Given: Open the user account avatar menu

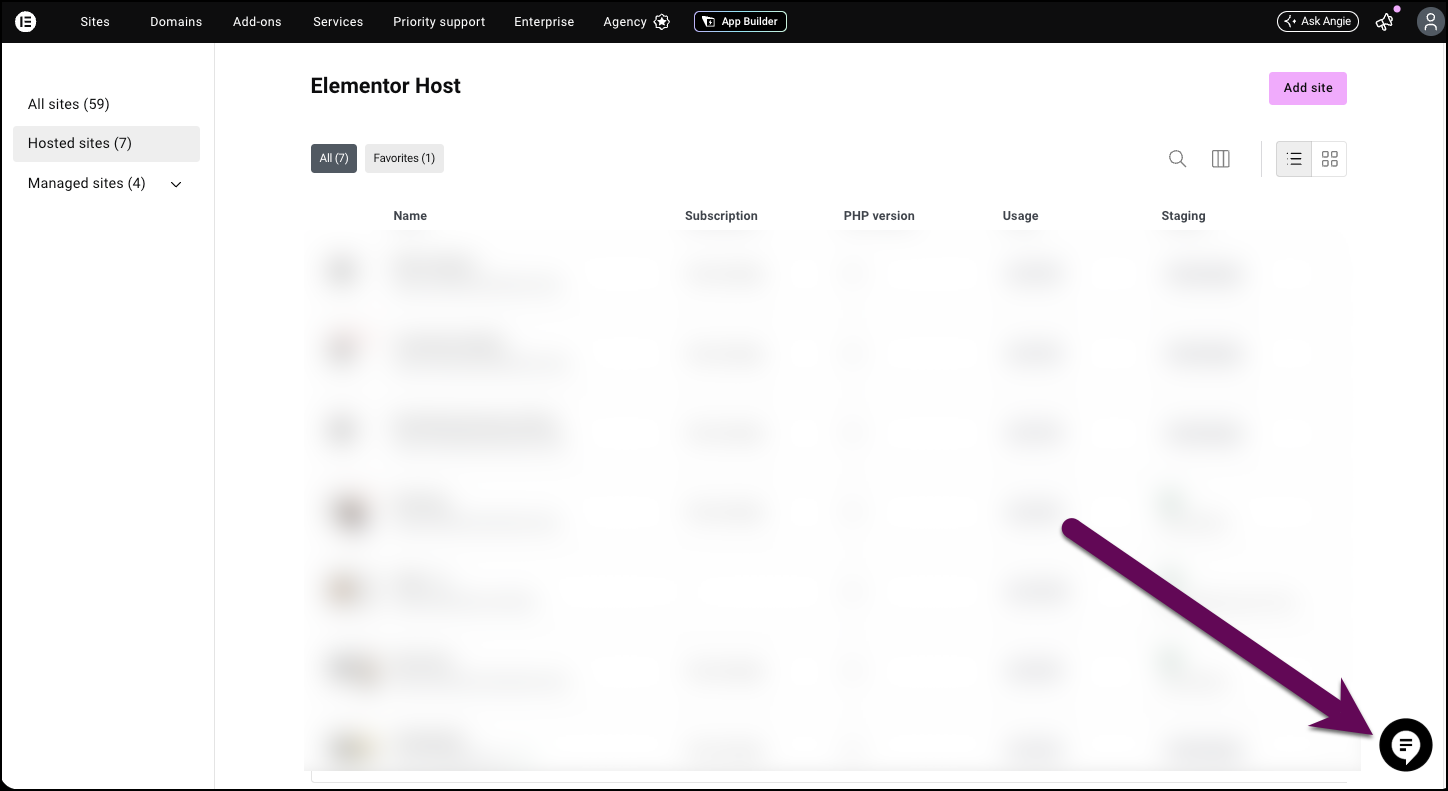Looking at the screenshot, I should [1430, 21].
